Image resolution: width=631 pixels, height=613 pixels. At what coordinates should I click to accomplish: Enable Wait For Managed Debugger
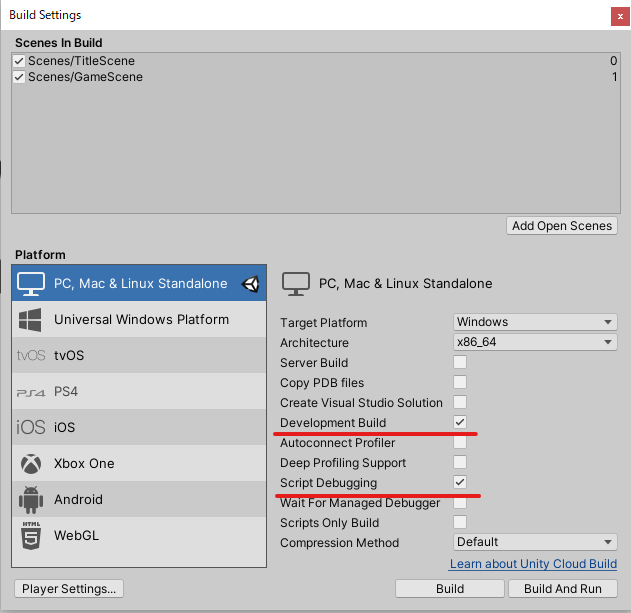pos(460,502)
